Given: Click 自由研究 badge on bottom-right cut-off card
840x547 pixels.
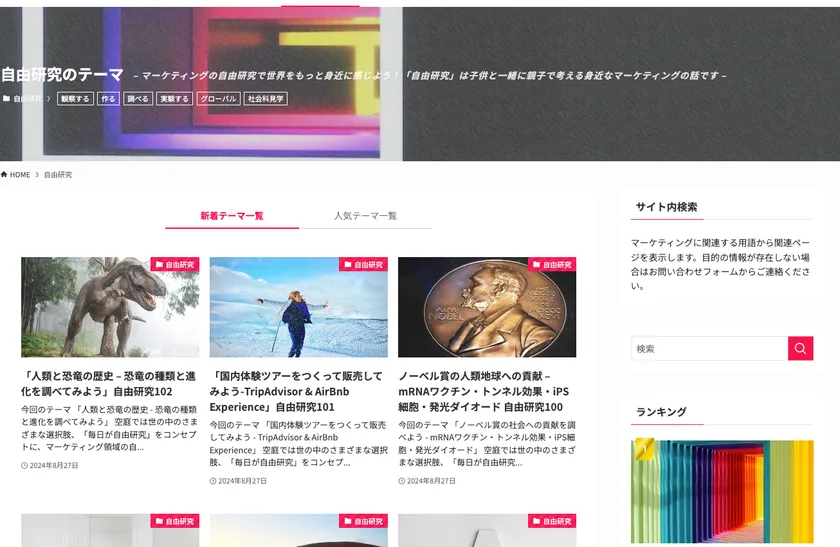Looking at the screenshot, I should click(552, 521).
